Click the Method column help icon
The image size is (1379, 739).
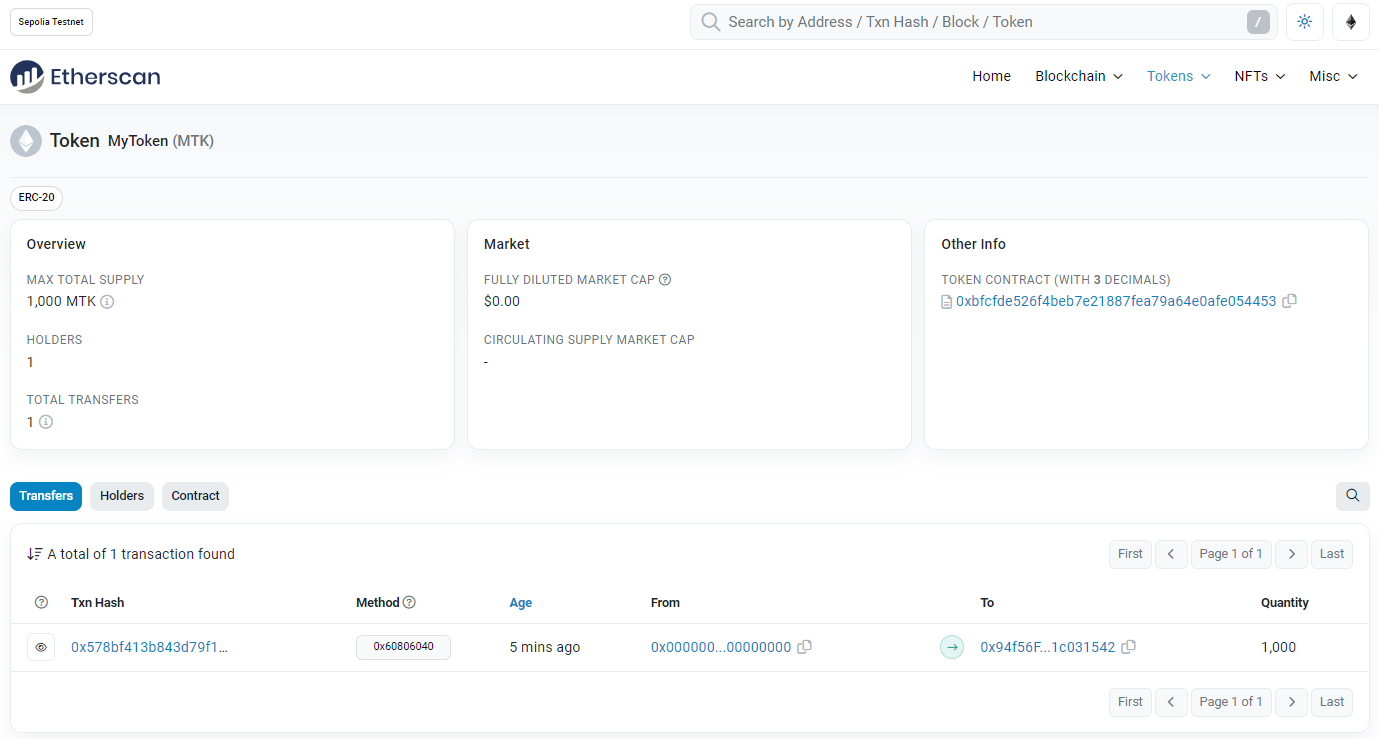tap(409, 603)
